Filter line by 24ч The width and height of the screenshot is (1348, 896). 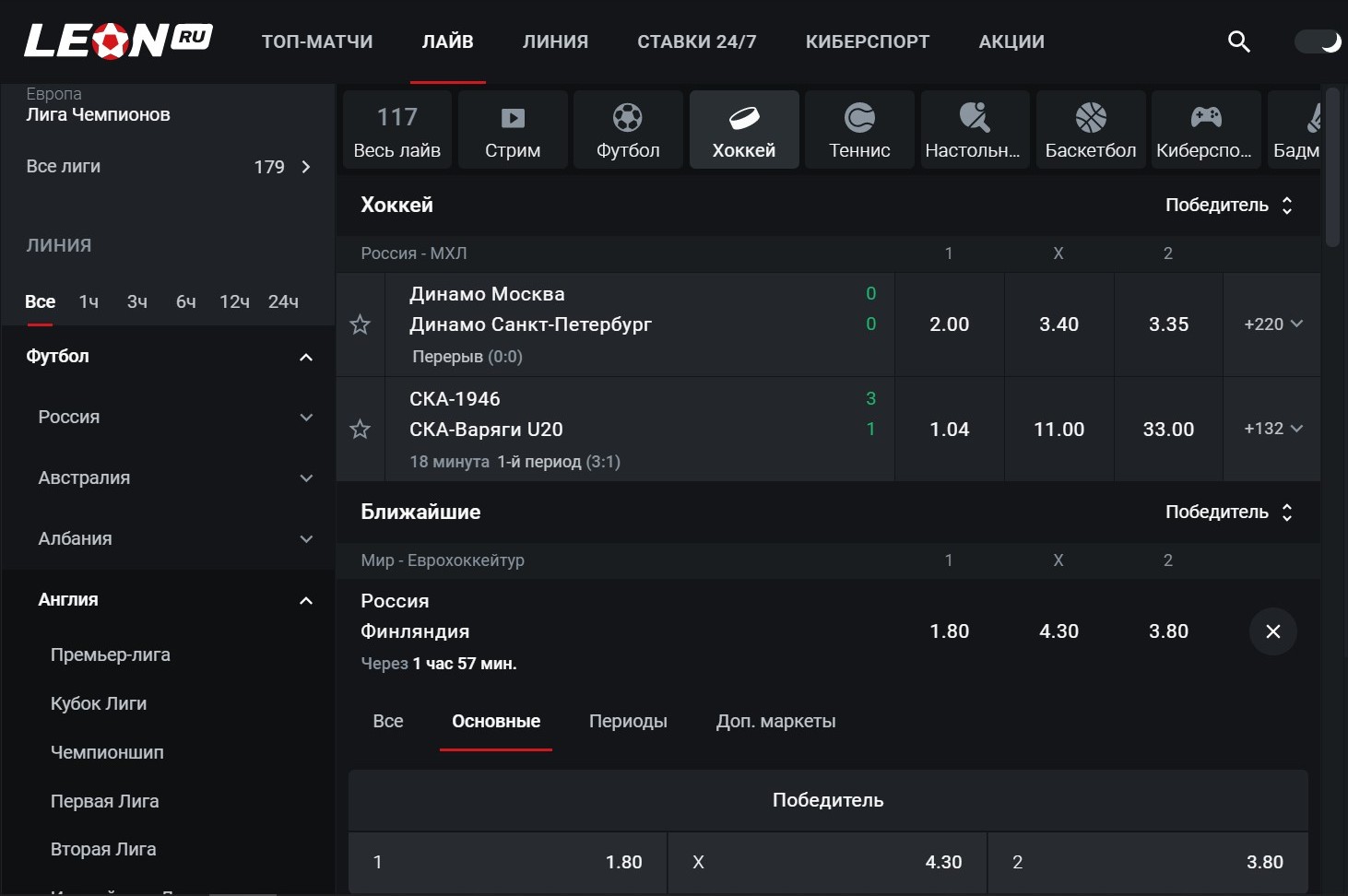283,301
